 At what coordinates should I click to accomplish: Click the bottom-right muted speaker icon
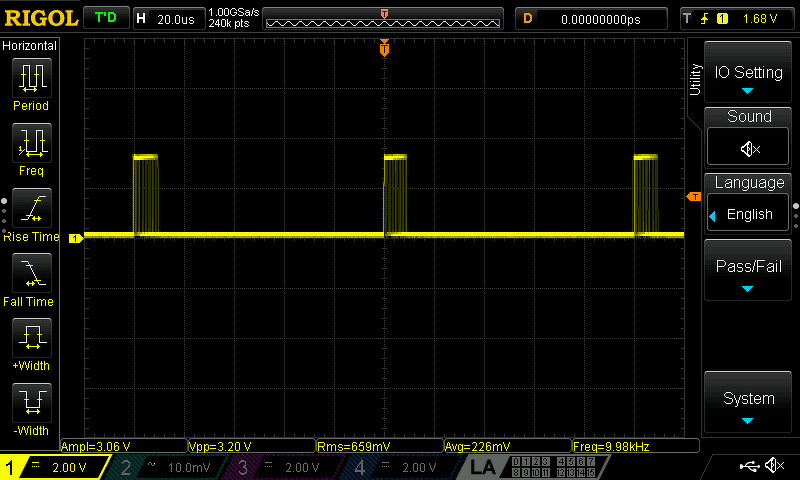(x=774, y=465)
